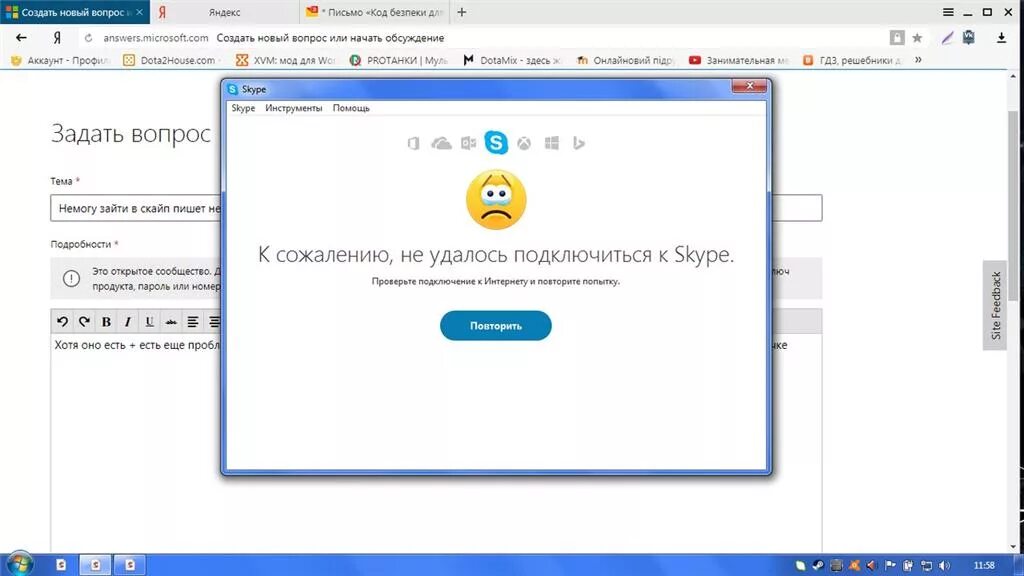Open browser downloads arrow icon
Screen dimensions: 1024x576
click(x=1001, y=38)
